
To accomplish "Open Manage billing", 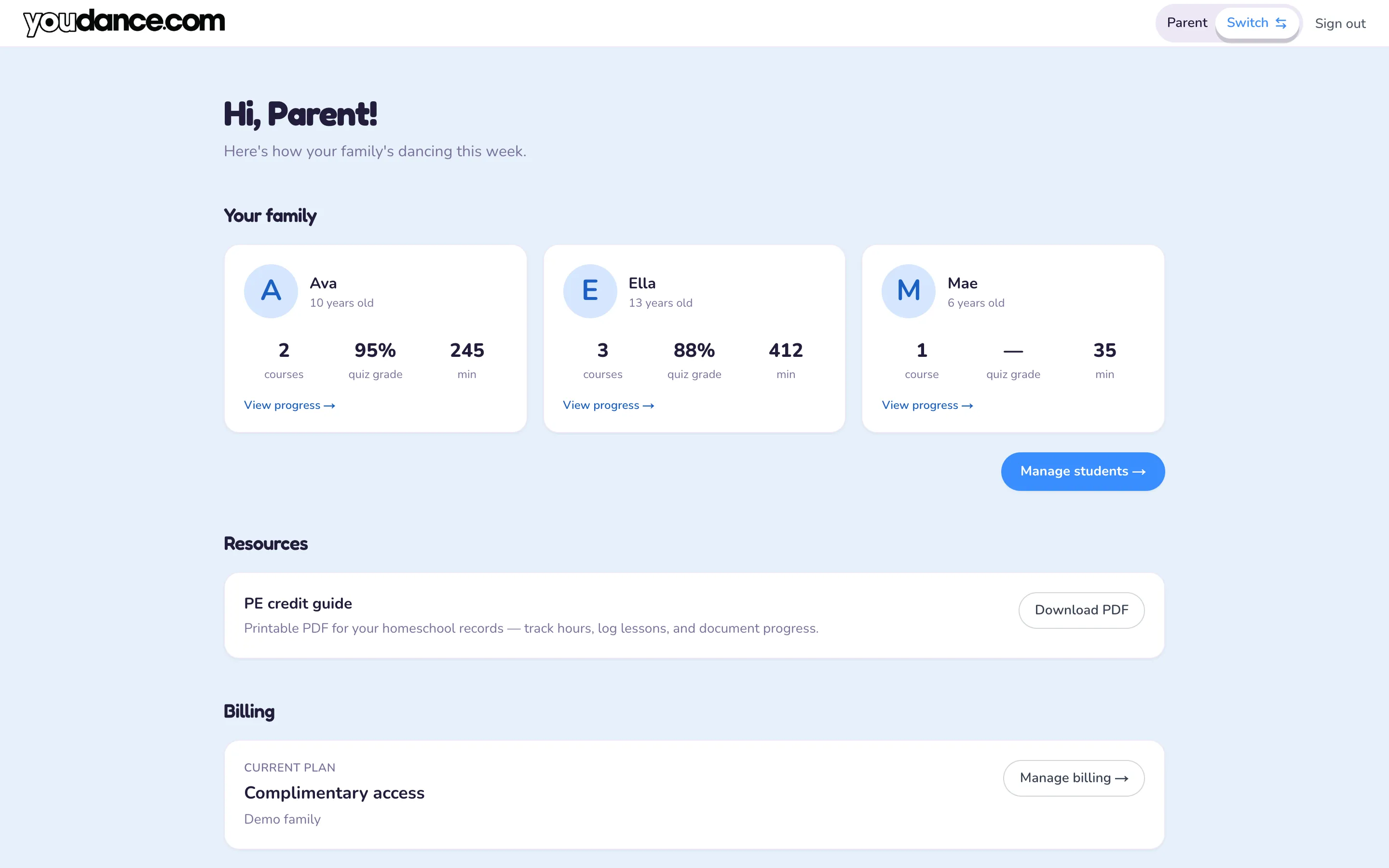I will pyautogui.click(x=1073, y=778).
